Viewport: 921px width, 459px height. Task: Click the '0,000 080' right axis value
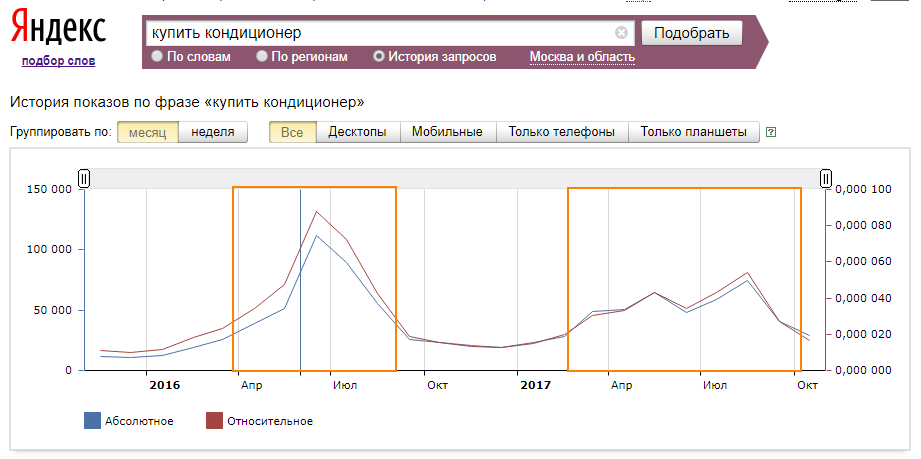(863, 226)
